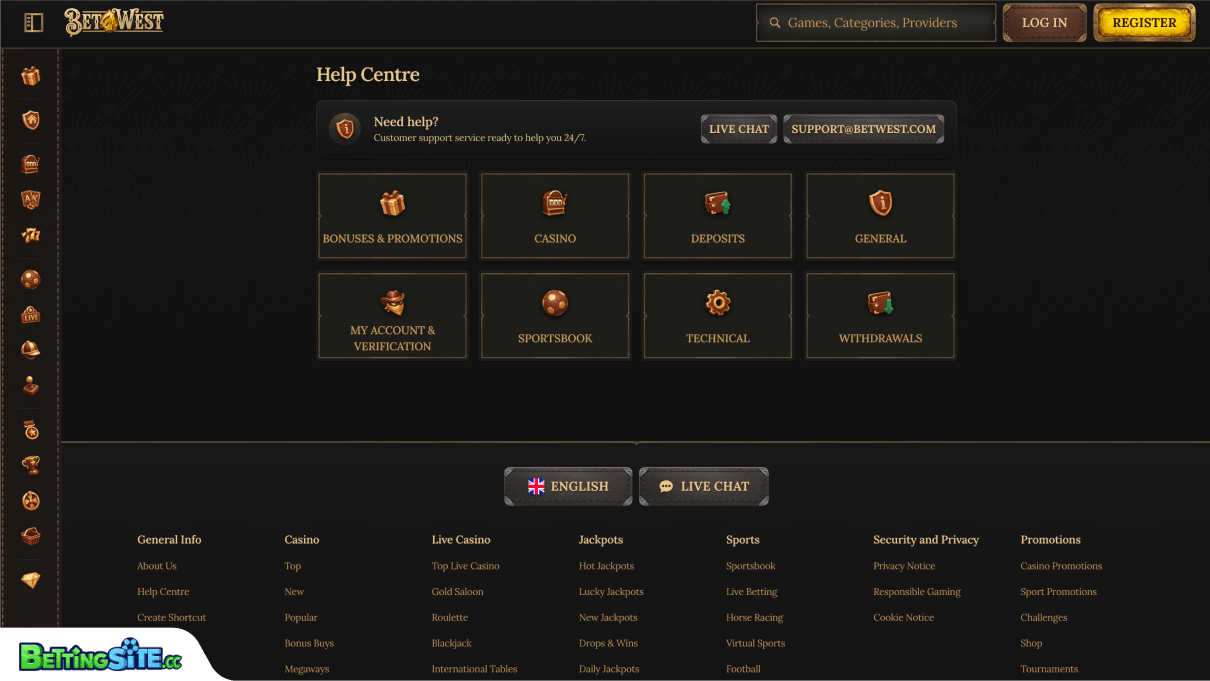Open the My Account & Verification tile
Image resolution: width=1210 pixels, height=681 pixels.
392,316
